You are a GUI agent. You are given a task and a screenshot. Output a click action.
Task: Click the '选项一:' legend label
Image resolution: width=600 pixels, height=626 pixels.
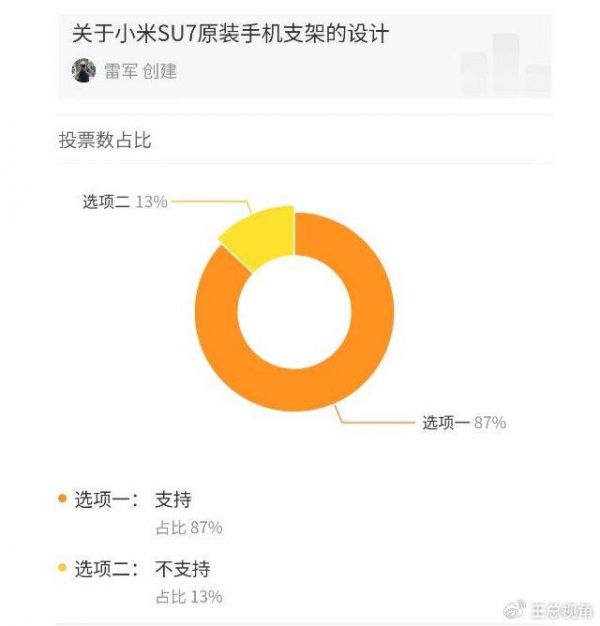[108, 498]
